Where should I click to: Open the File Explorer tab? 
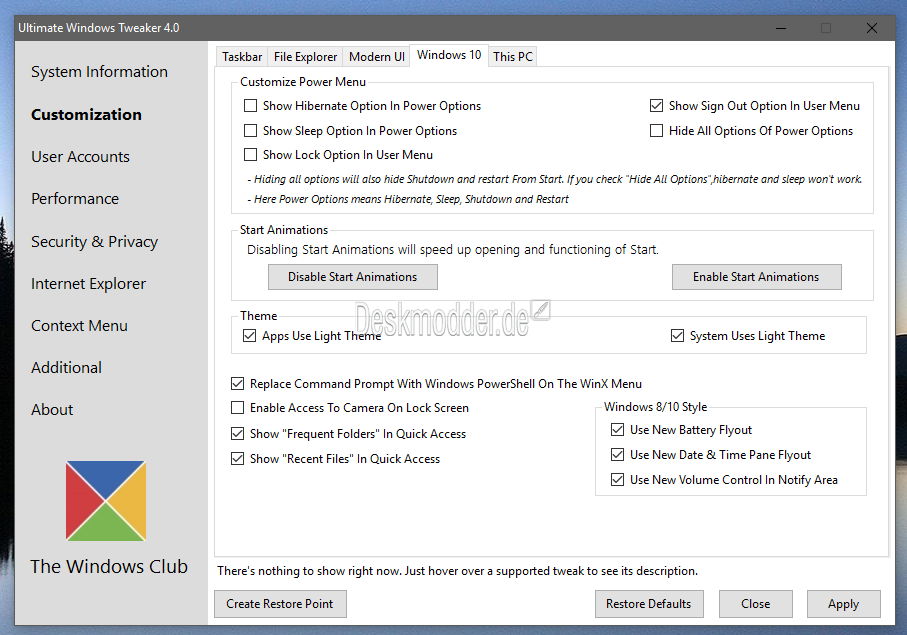pos(305,57)
